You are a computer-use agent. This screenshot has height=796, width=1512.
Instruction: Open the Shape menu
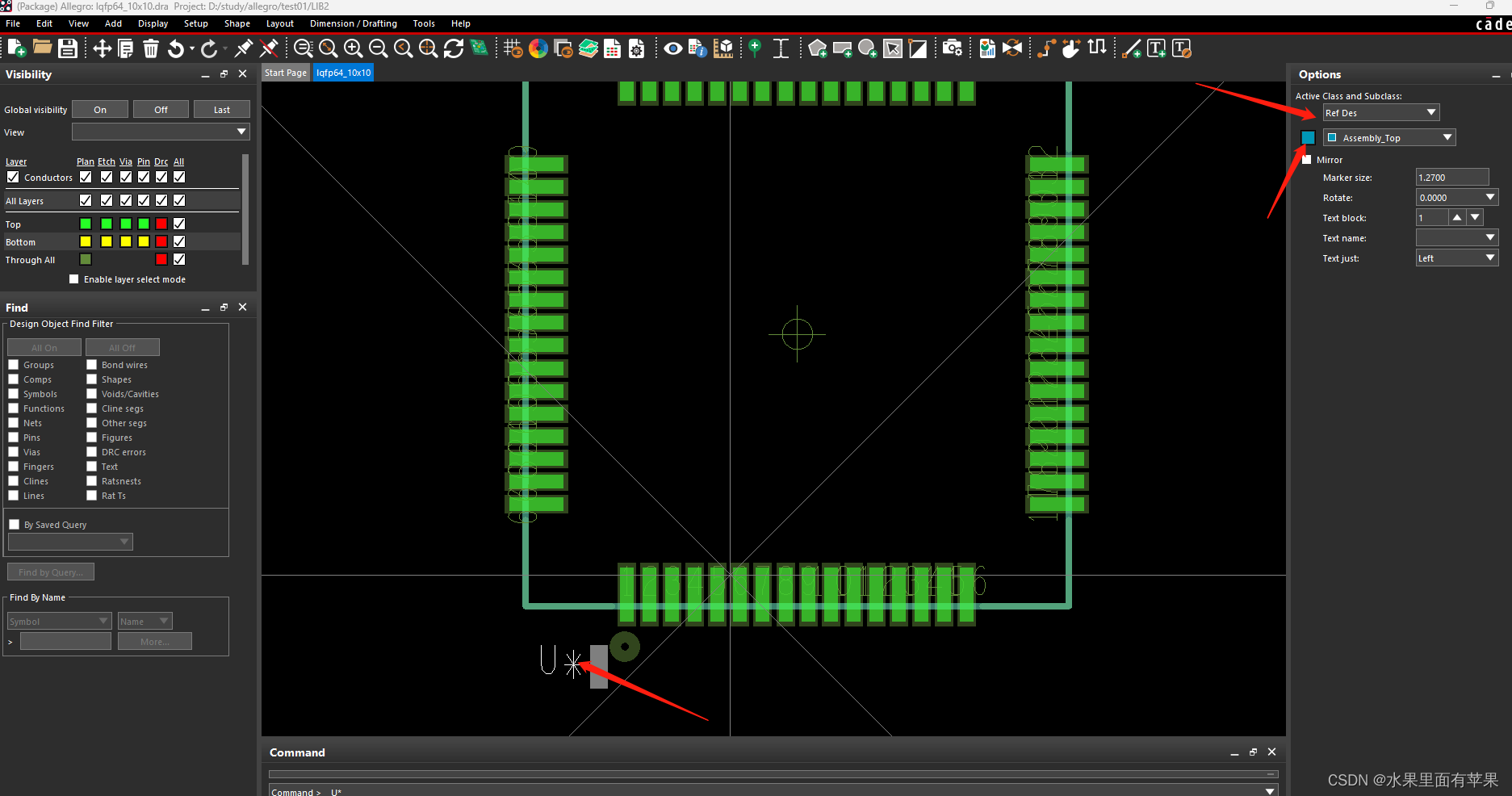237,23
